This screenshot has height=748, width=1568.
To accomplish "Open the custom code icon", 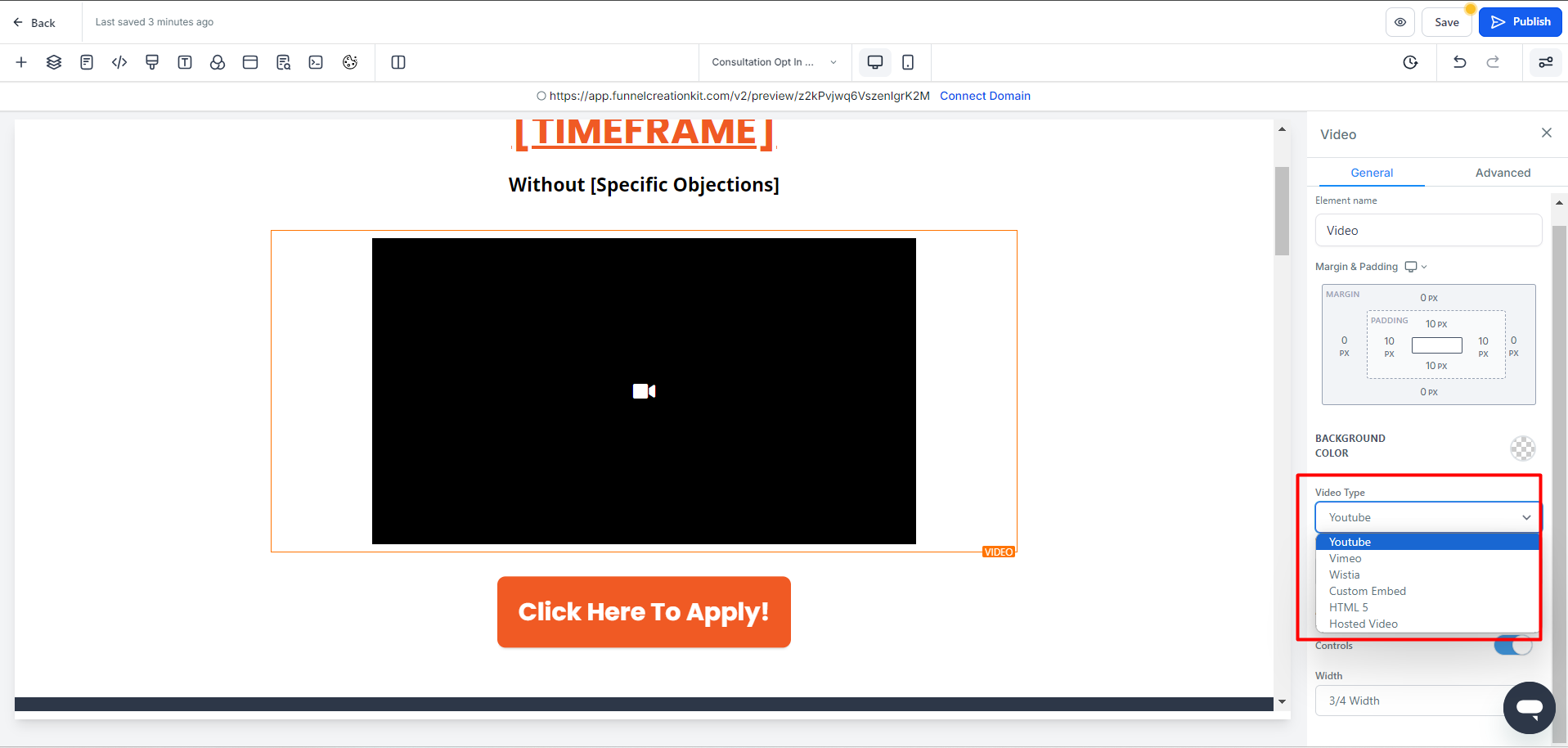I will (x=119, y=62).
